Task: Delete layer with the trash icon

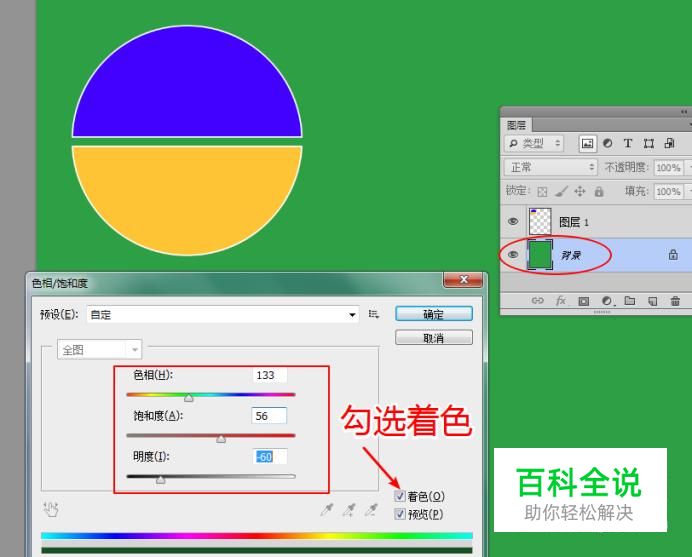Action: click(675, 301)
